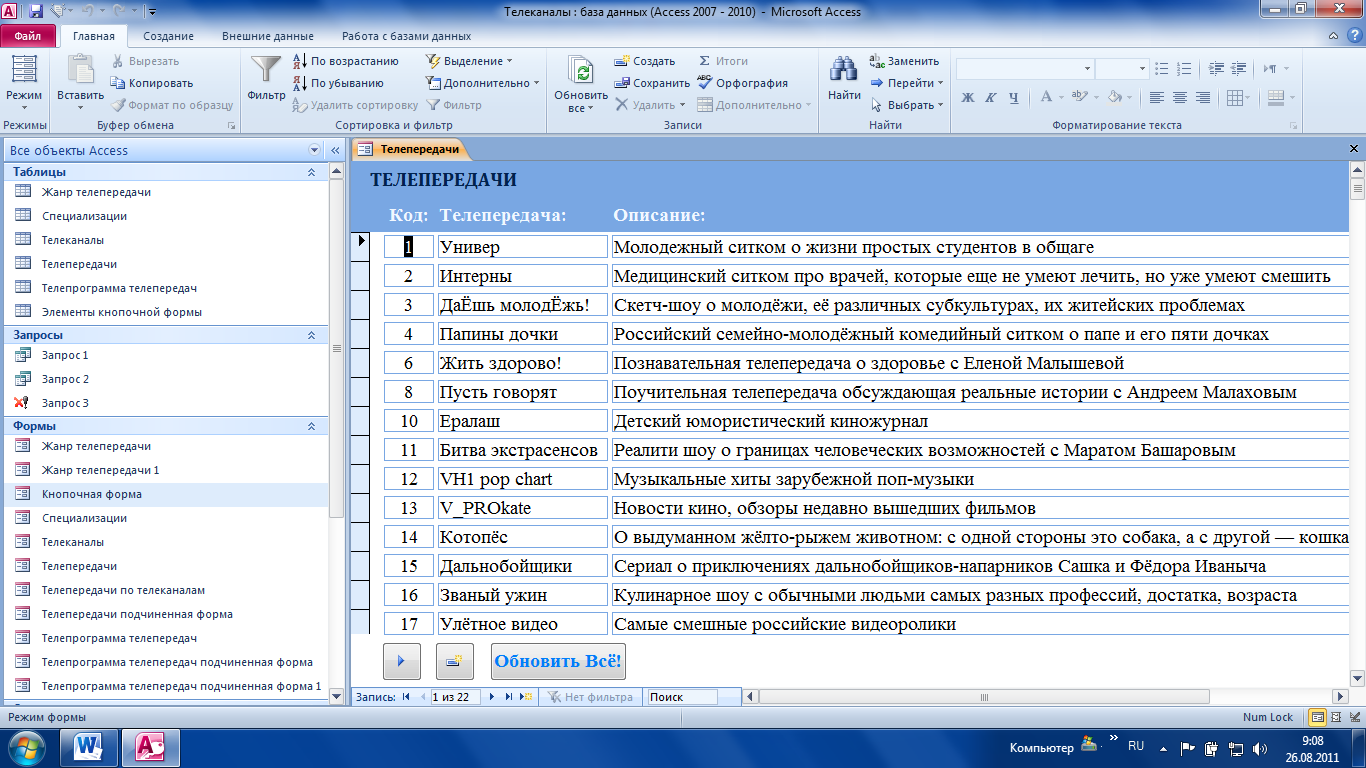Switch to Внешние данные ribbon tab
This screenshot has height=768, width=1366.
(267, 36)
